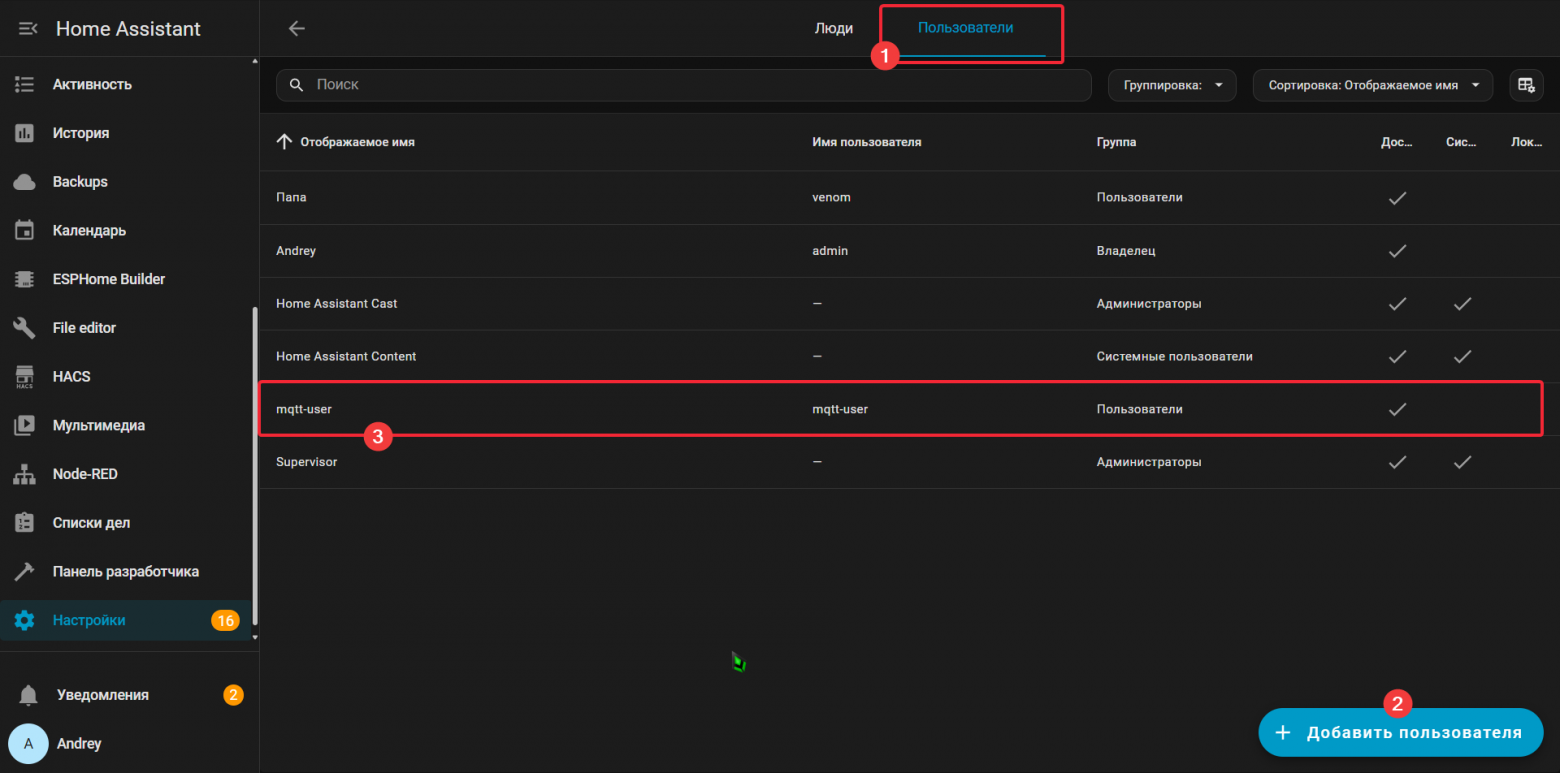This screenshot has height=773, width=1560.
Task: Click the Добавить пользователя button
Action: [x=1401, y=733]
